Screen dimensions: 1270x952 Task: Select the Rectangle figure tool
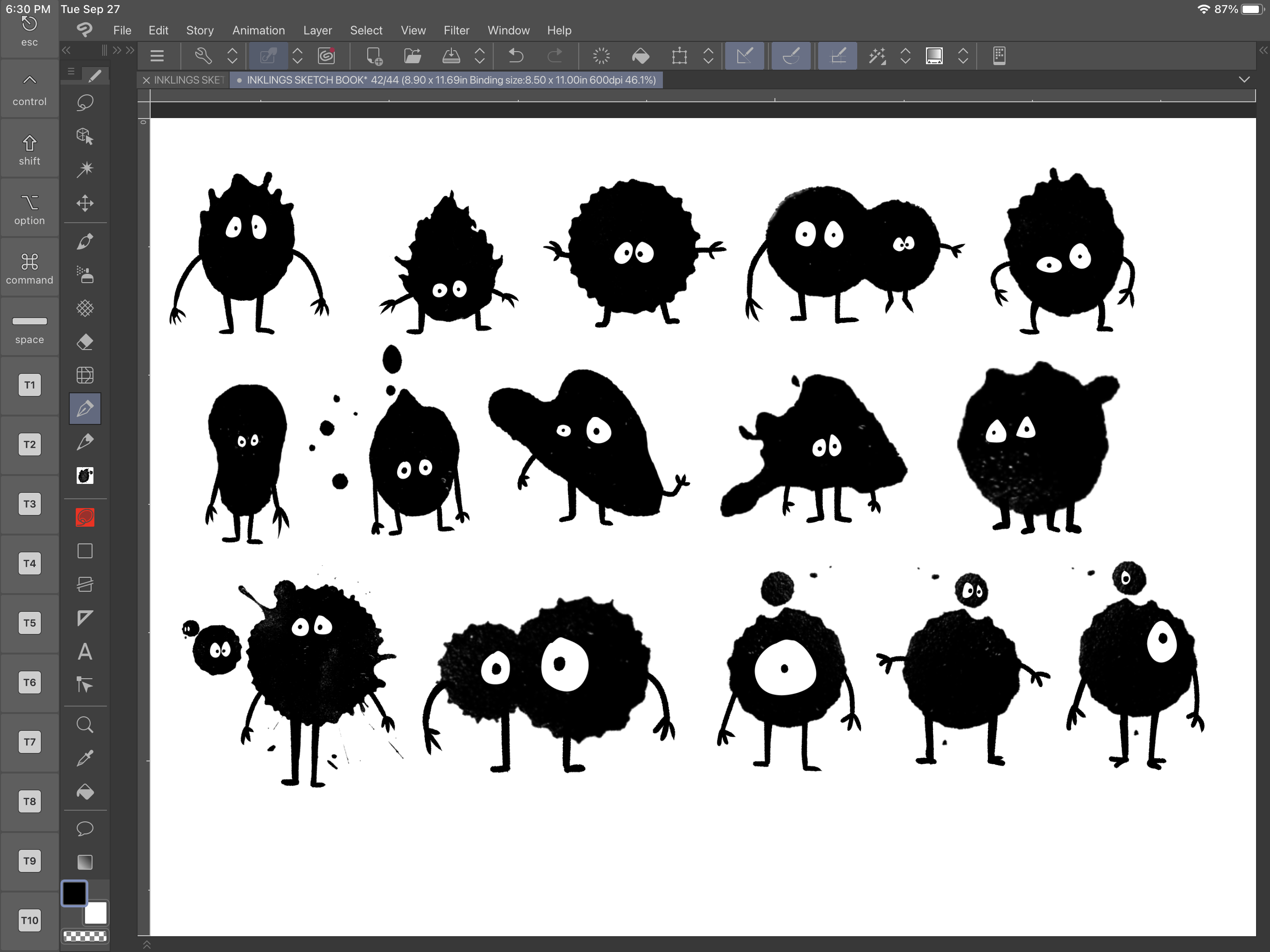tap(85, 551)
